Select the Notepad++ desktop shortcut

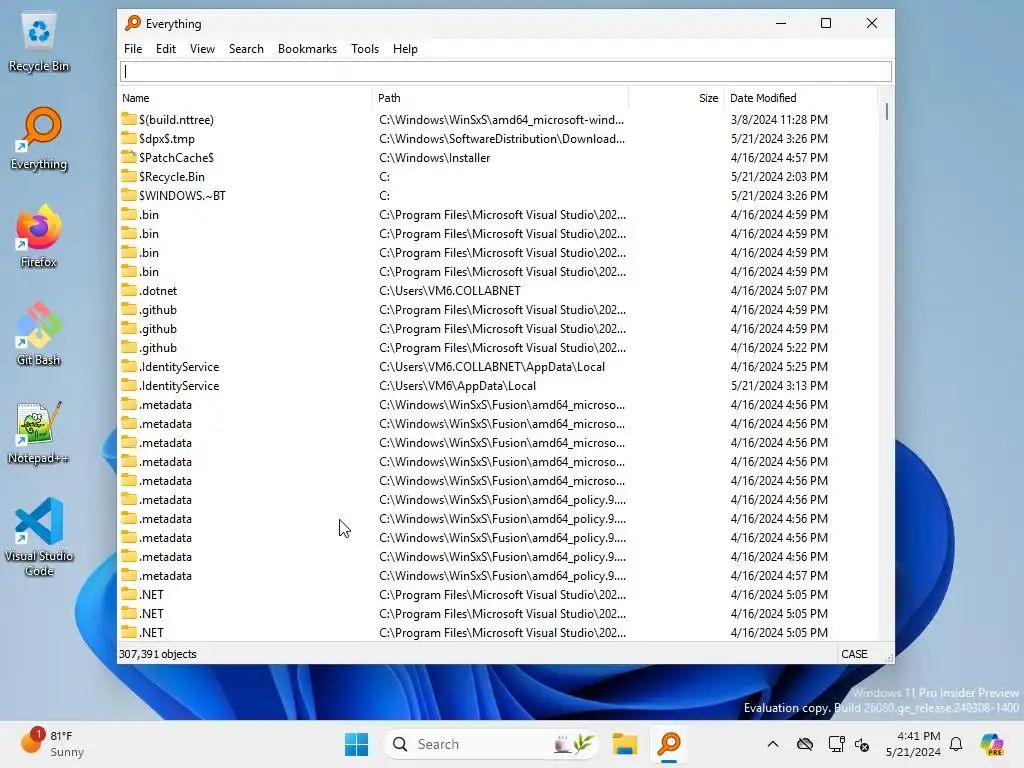click(x=39, y=434)
